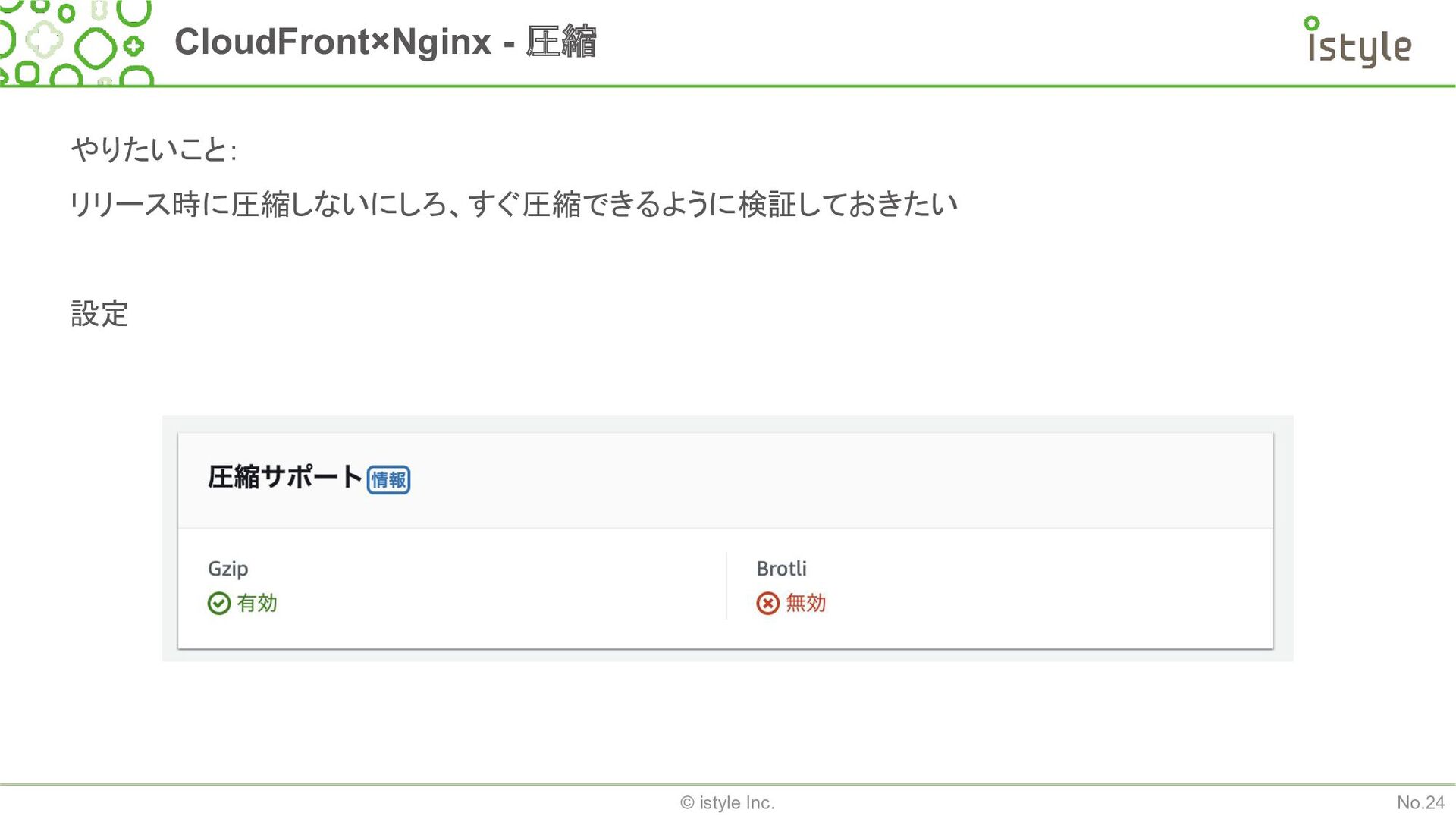This screenshot has width=1456, height=819.
Task: Click the red Brotli disabled cross icon
Action: coord(767,604)
